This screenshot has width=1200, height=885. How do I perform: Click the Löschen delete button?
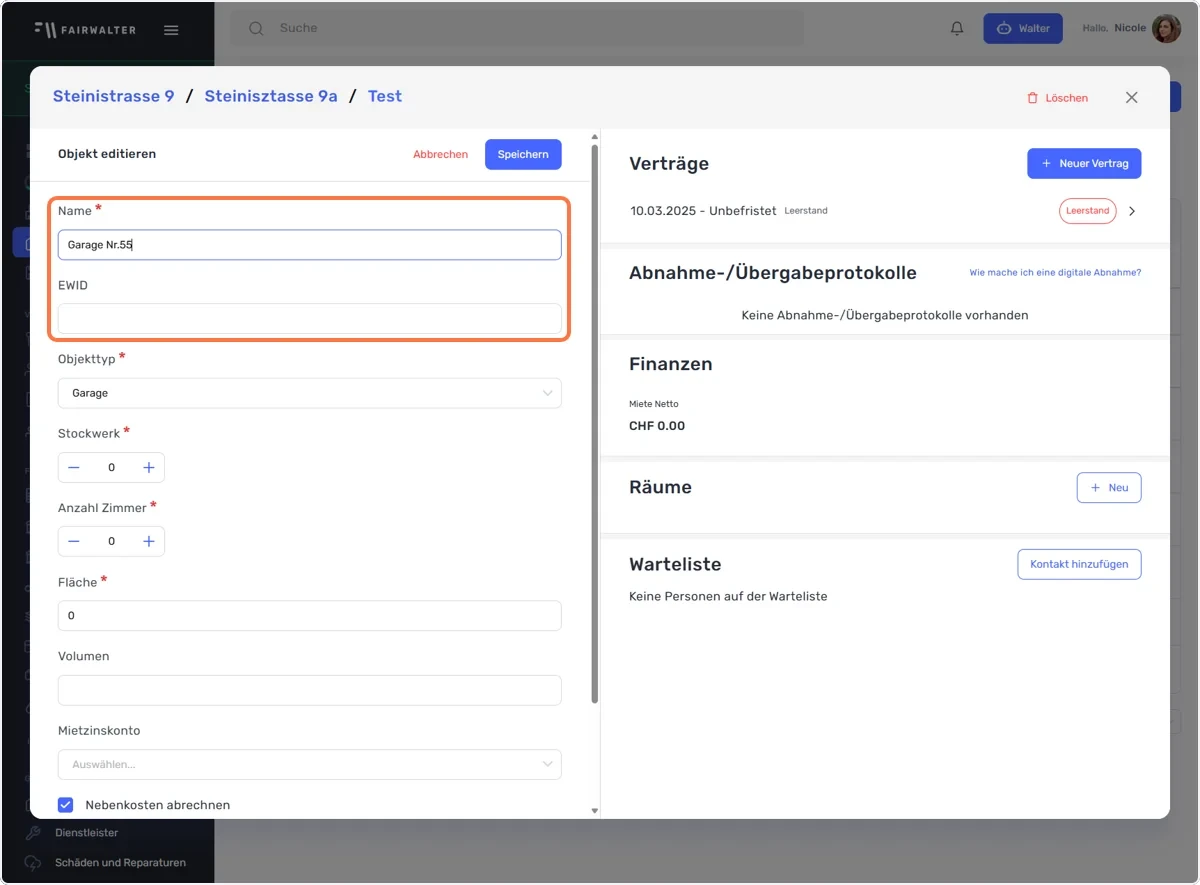[x=1057, y=98]
